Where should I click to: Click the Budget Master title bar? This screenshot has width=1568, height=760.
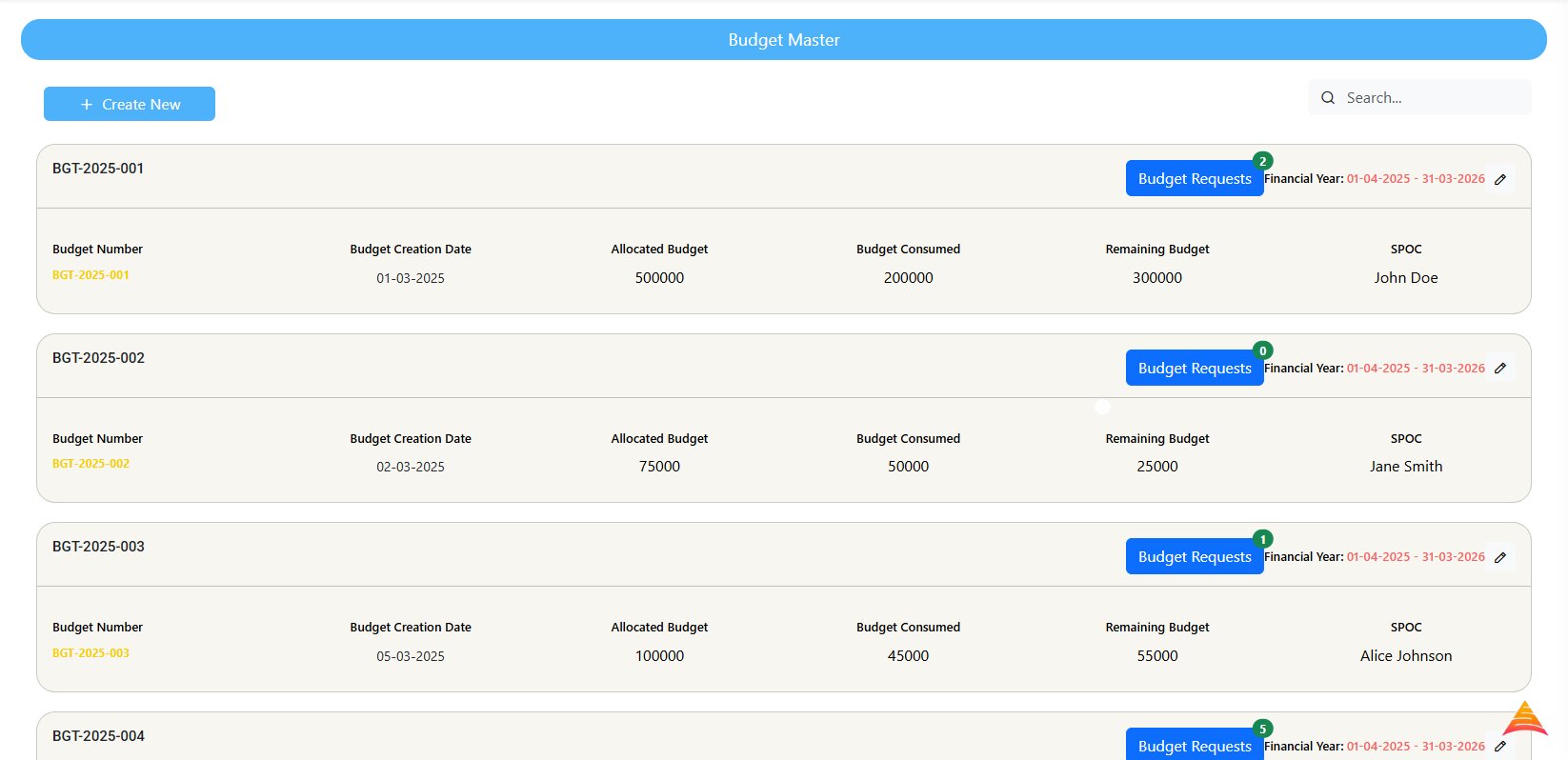(783, 40)
